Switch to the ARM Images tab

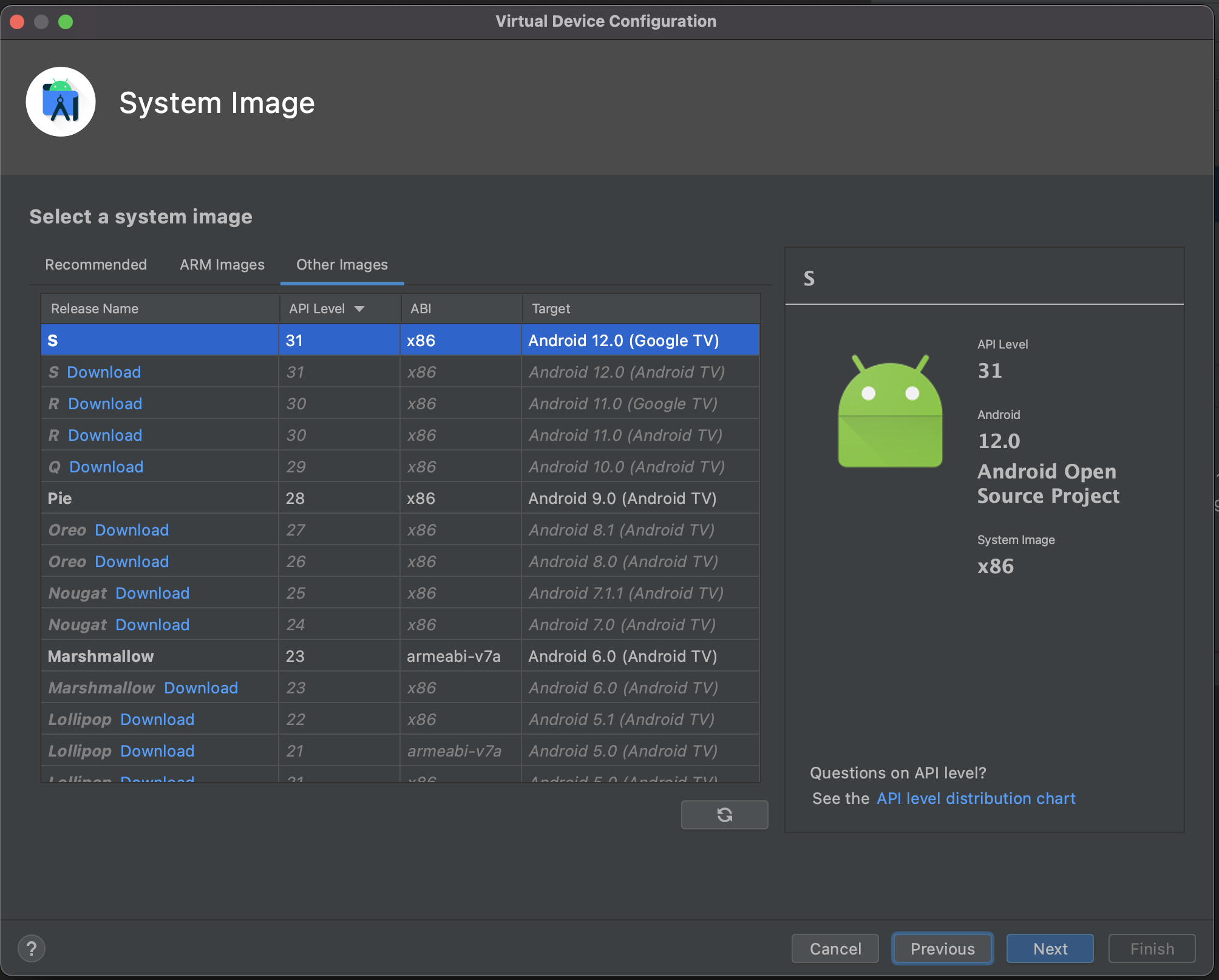click(x=222, y=265)
